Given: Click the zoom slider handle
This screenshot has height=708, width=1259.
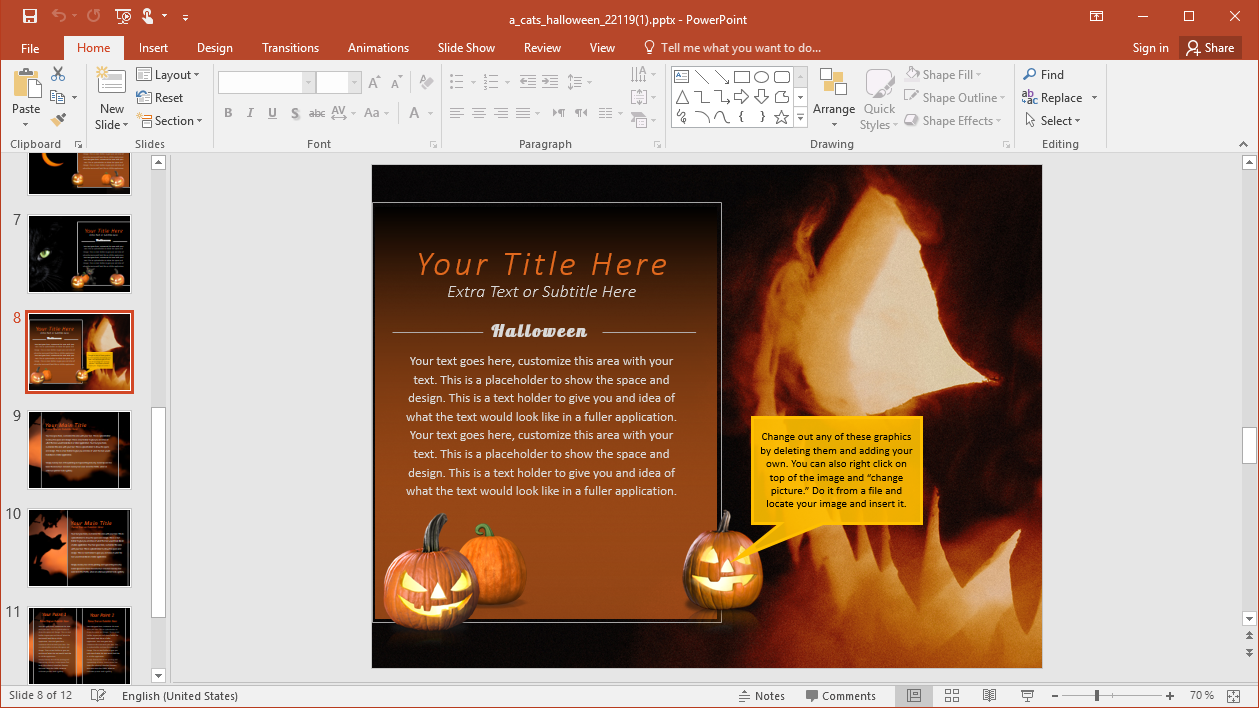Looking at the screenshot, I should (1097, 695).
